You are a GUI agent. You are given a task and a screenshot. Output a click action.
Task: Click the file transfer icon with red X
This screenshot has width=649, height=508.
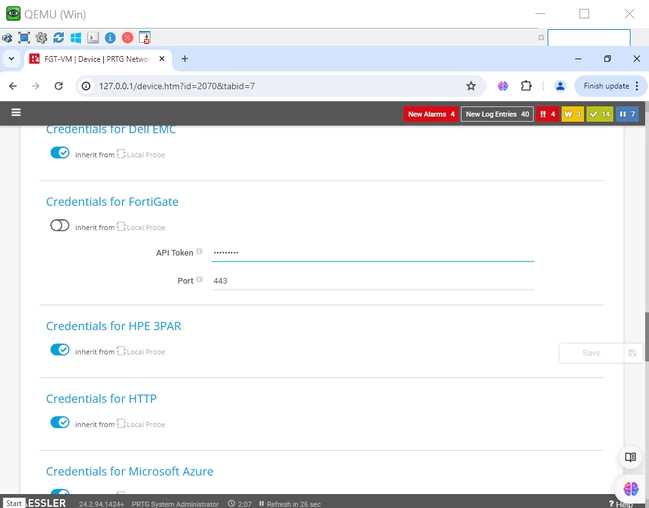144,38
